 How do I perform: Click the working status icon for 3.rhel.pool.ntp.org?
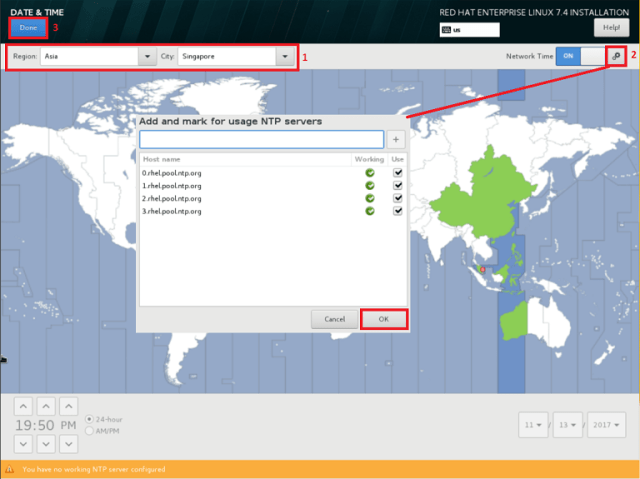370,211
